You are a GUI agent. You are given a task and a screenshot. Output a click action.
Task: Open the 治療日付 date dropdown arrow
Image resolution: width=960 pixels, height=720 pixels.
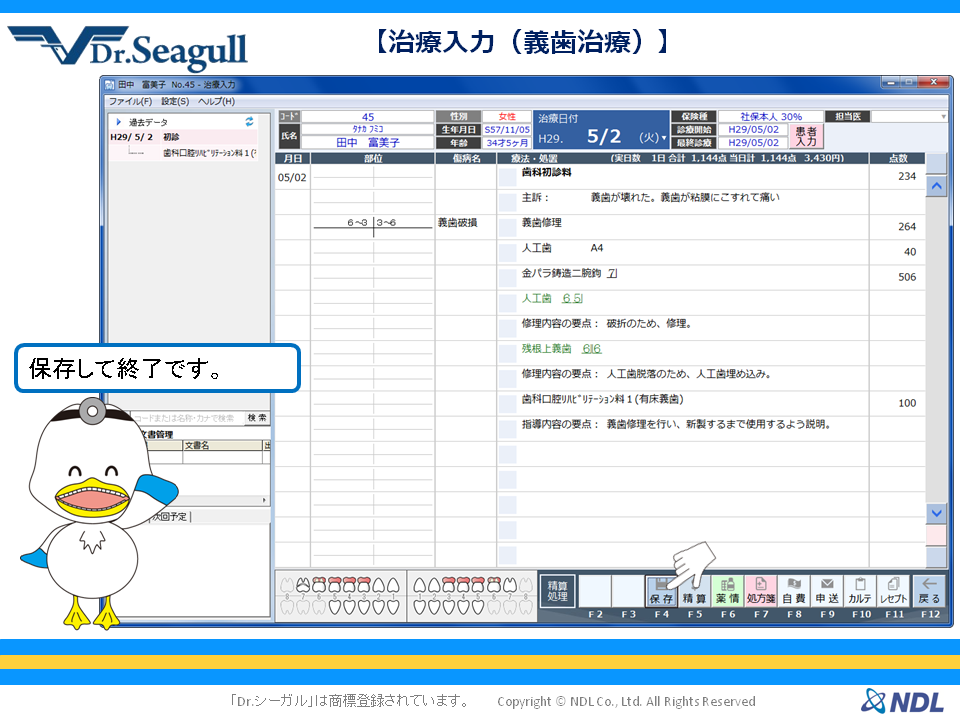[x=664, y=138]
